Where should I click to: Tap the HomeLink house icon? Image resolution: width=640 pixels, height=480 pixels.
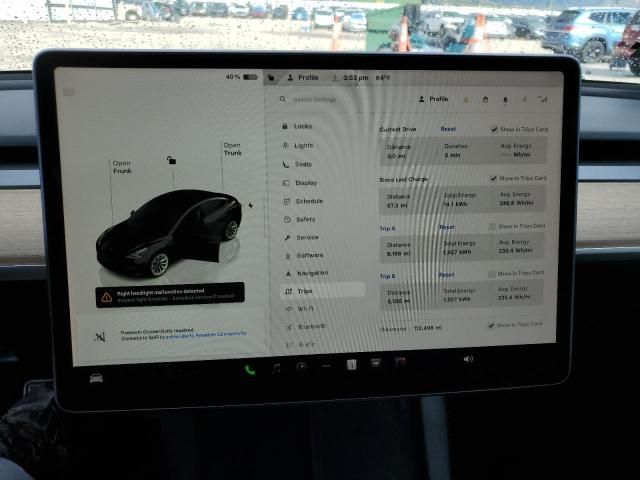pos(485,100)
